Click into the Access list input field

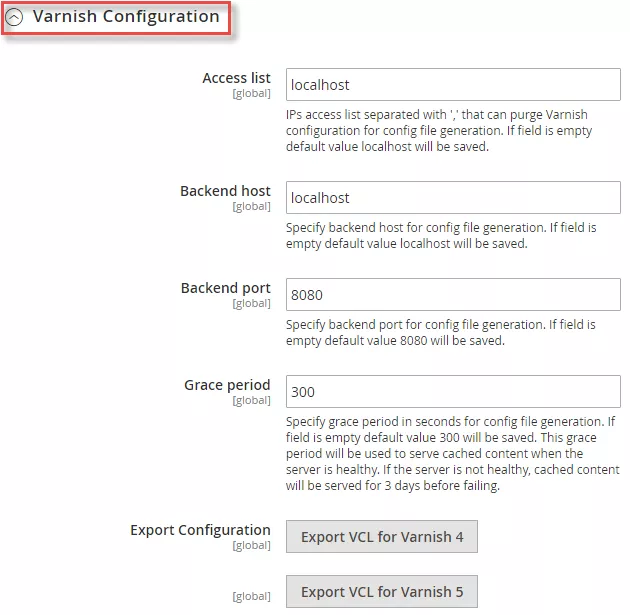pos(453,85)
